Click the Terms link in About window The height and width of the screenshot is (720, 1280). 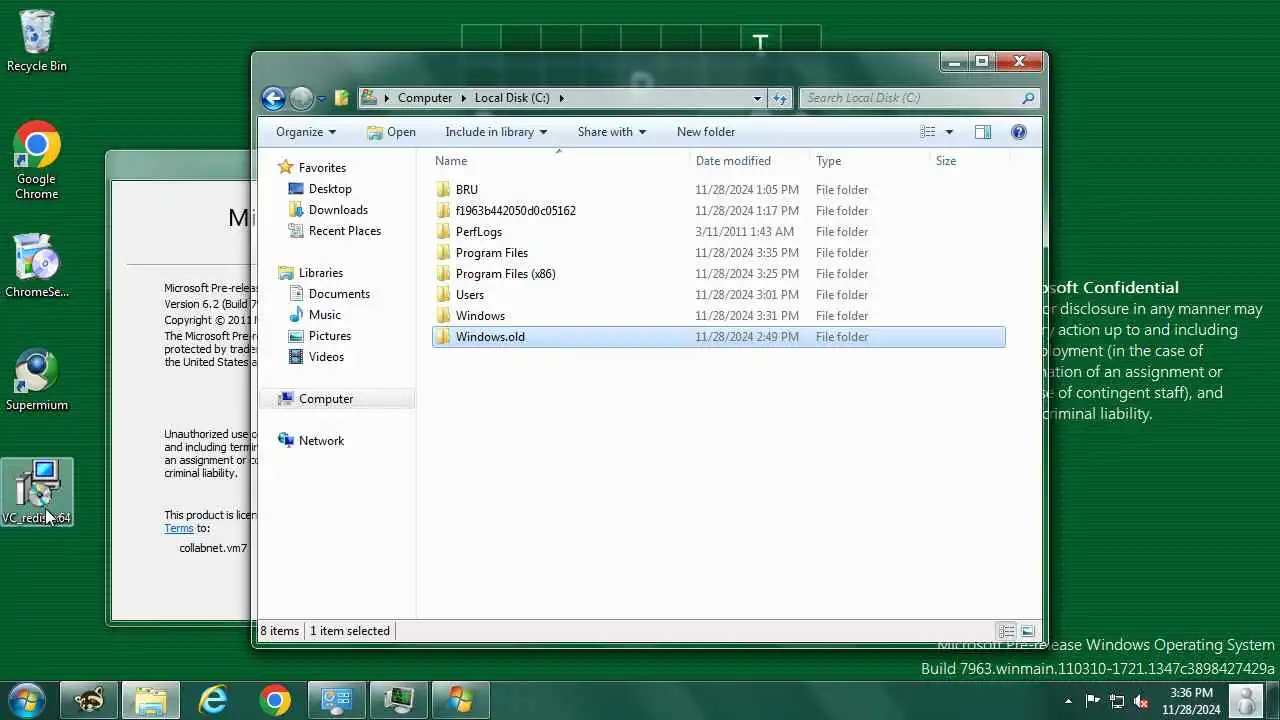[179, 528]
